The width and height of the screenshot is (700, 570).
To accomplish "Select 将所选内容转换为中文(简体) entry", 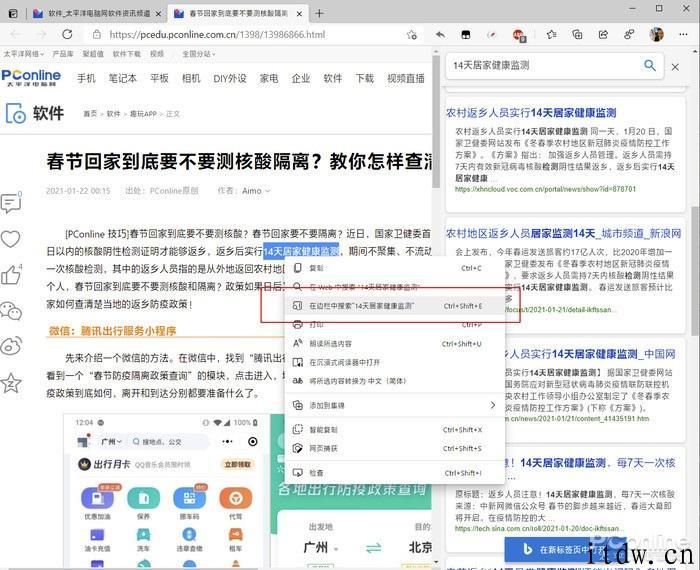I will pyautogui.click(x=395, y=381).
